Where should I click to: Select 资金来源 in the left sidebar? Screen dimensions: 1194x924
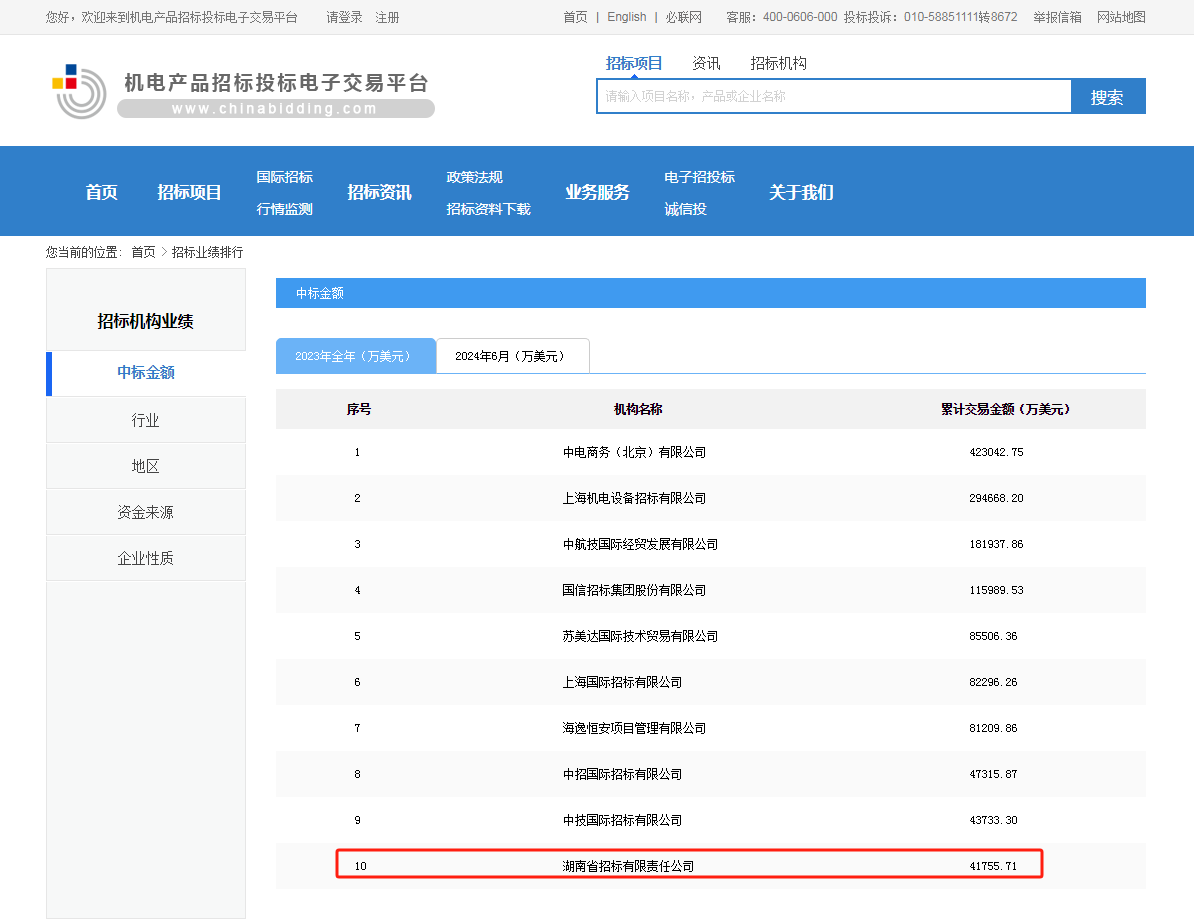pos(146,513)
